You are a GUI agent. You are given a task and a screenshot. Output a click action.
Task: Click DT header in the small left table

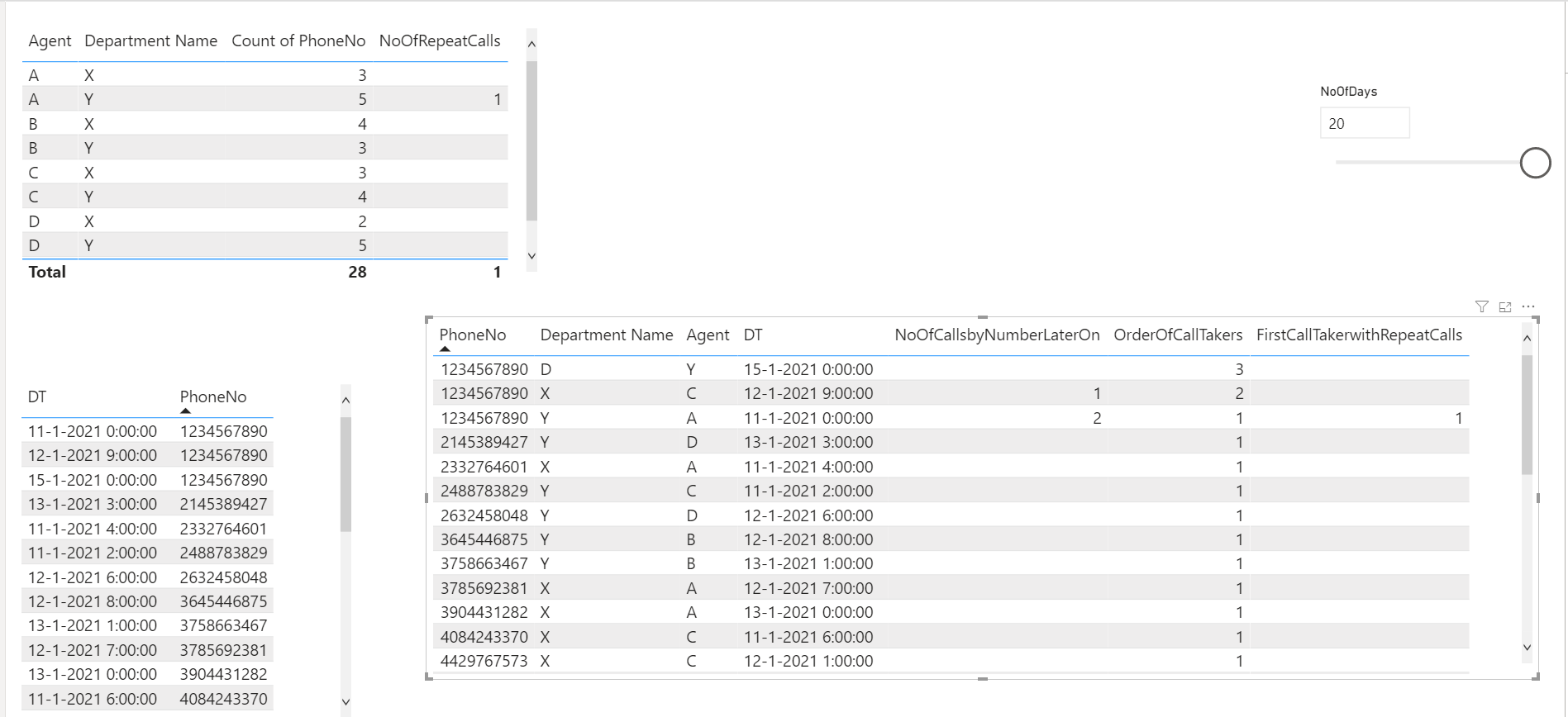[x=37, y=396]
